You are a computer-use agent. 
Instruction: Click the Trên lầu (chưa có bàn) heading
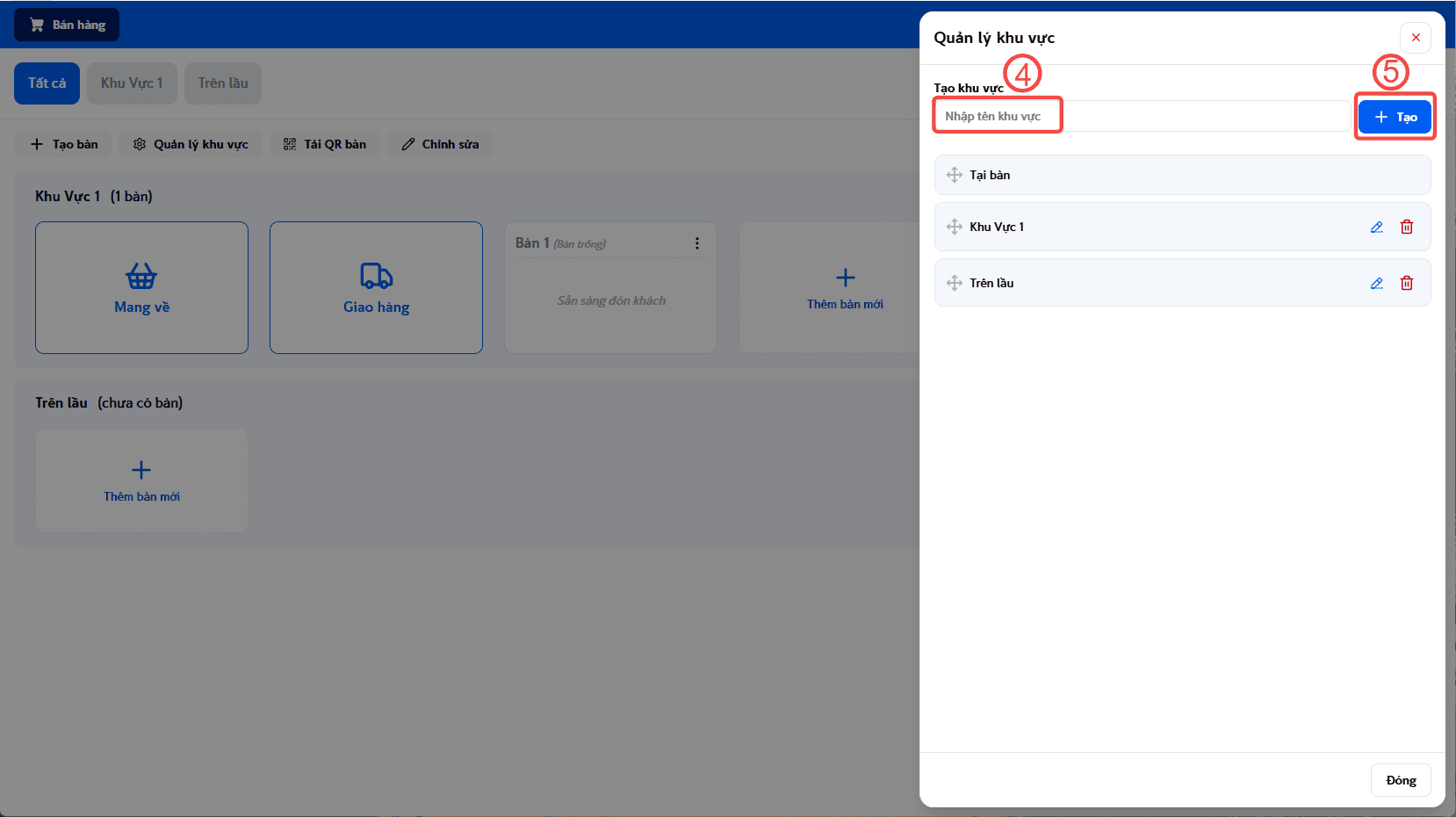point(109,402)
